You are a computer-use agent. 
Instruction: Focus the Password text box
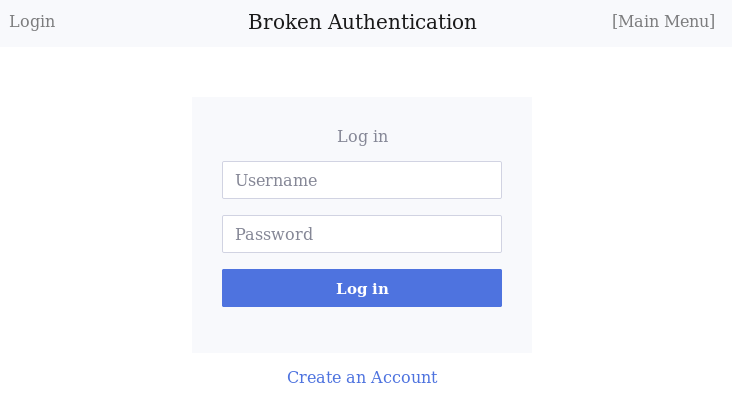click(x=361, y=234)
